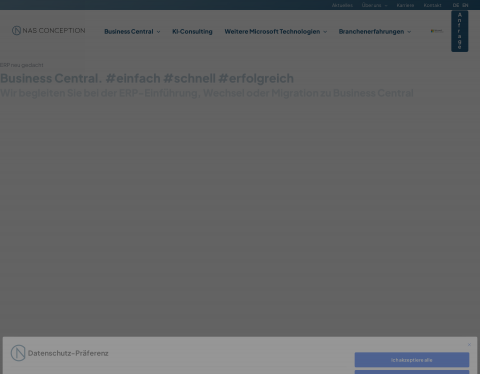The height and width of the screenshot is (374, 480).
Task: Open the Aktuelles link in top bar
Action: (x=342, y=5)
